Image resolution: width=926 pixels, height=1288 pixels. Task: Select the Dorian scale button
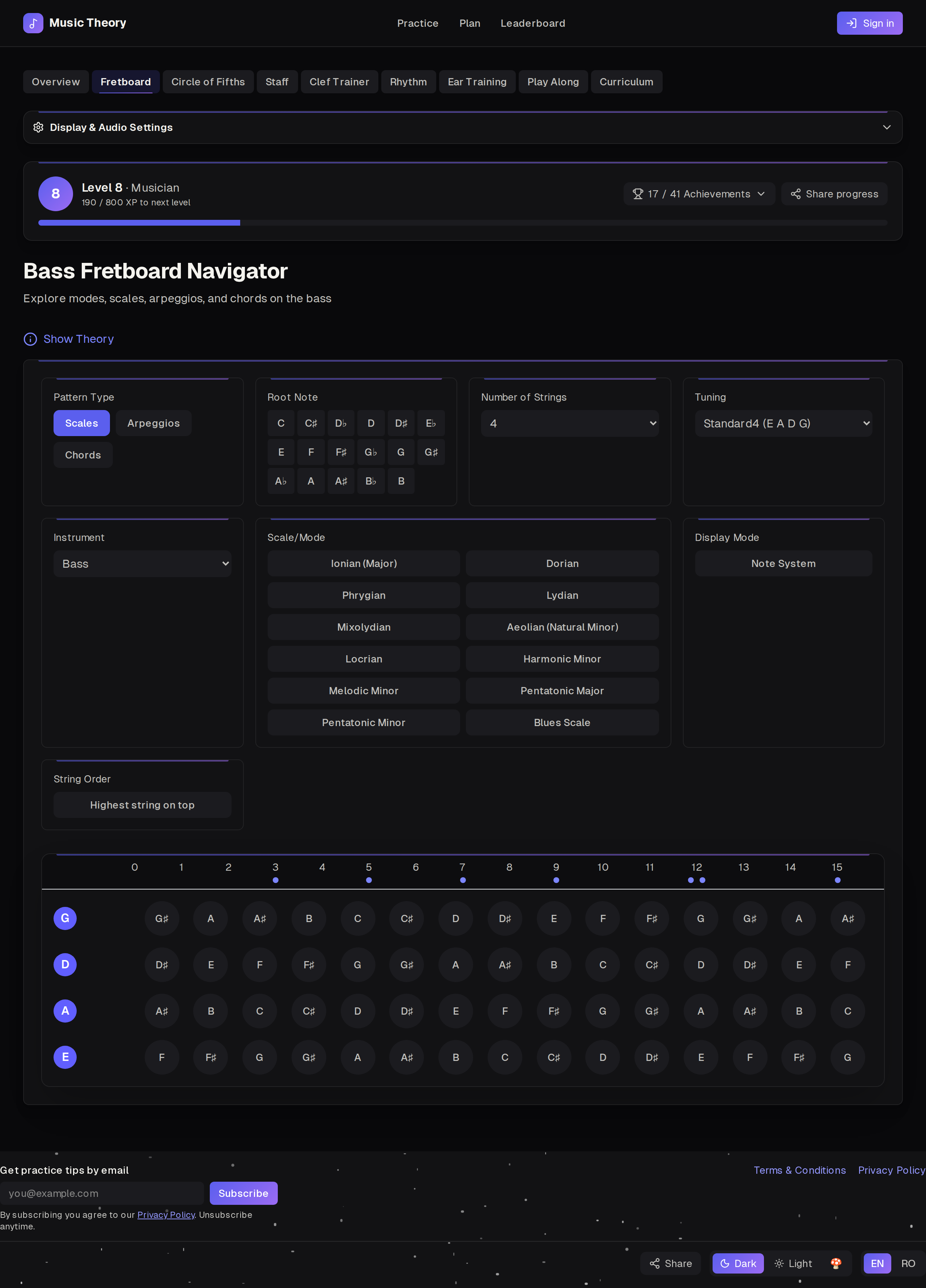click(x=562, y=563)
